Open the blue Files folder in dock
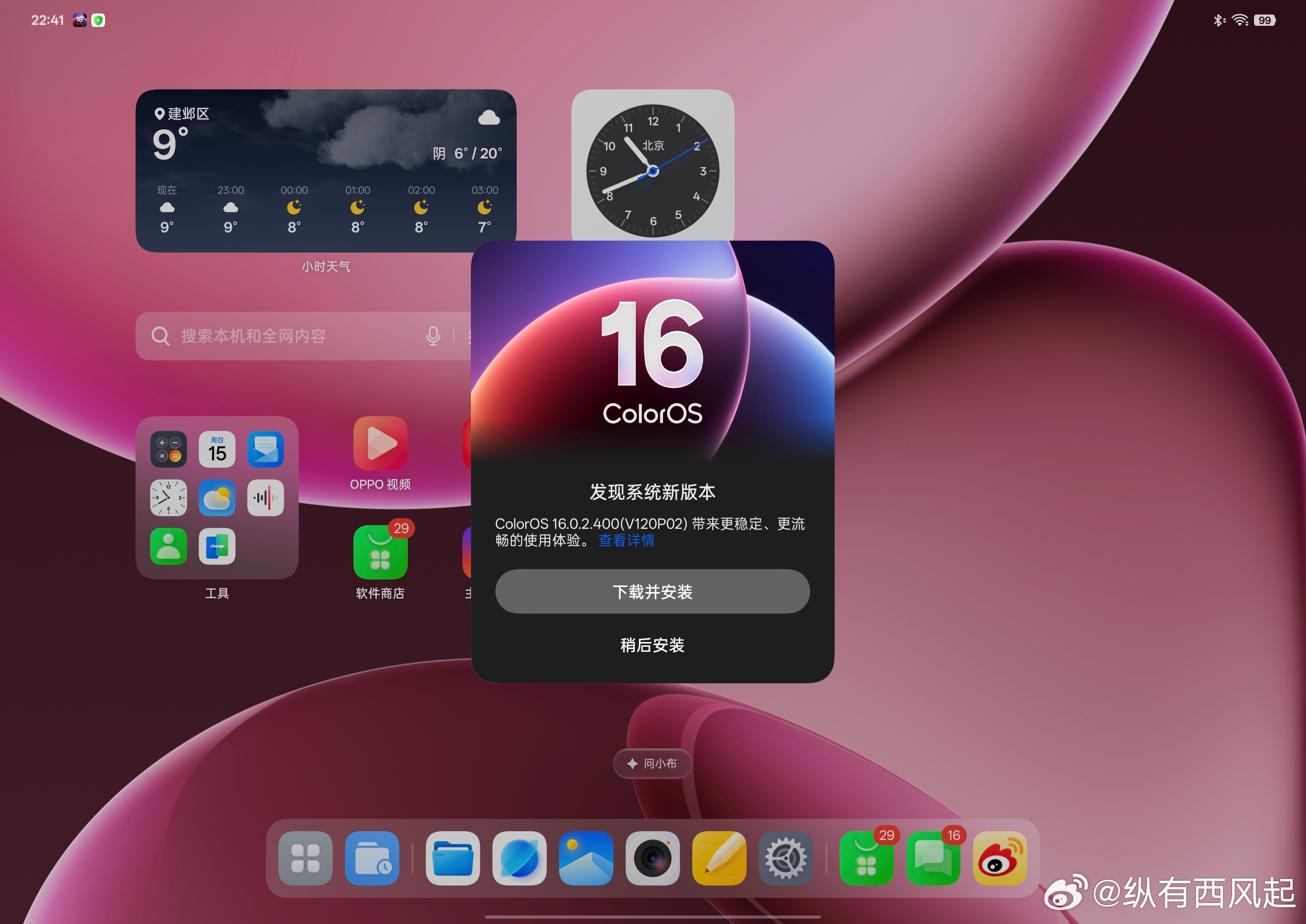1306x924 pixels. pos(452,859)
